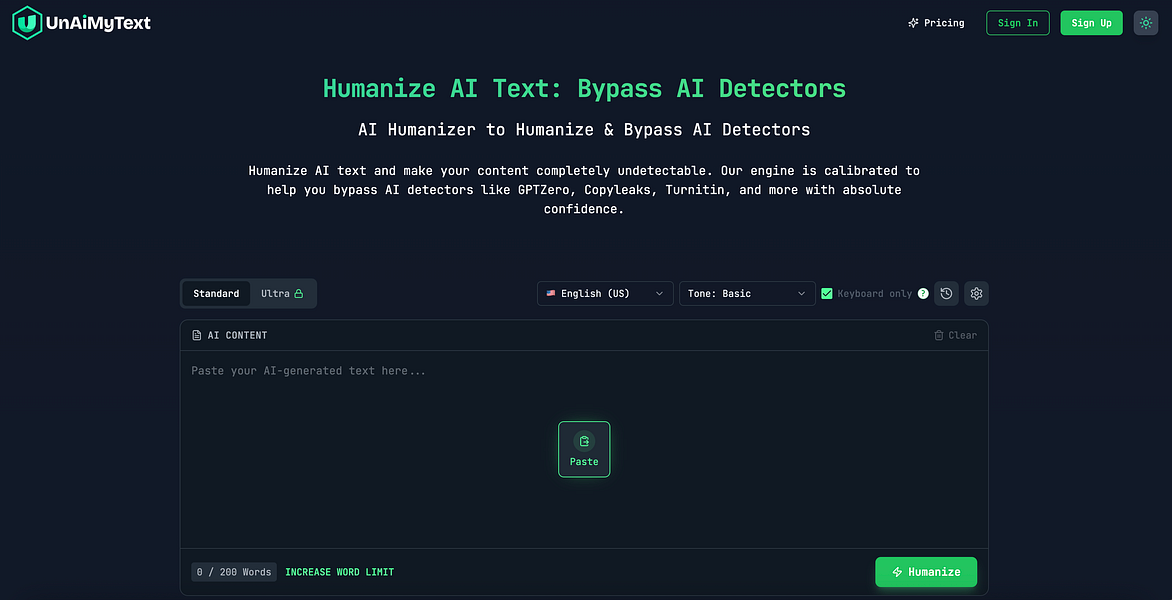Open the Pricing page

(x=936, y=23)
